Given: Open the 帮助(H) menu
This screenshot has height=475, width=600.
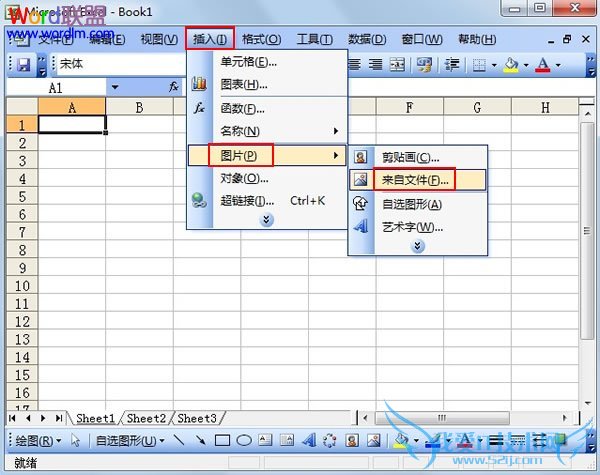Looking at the screenshot, I should 477,39.
